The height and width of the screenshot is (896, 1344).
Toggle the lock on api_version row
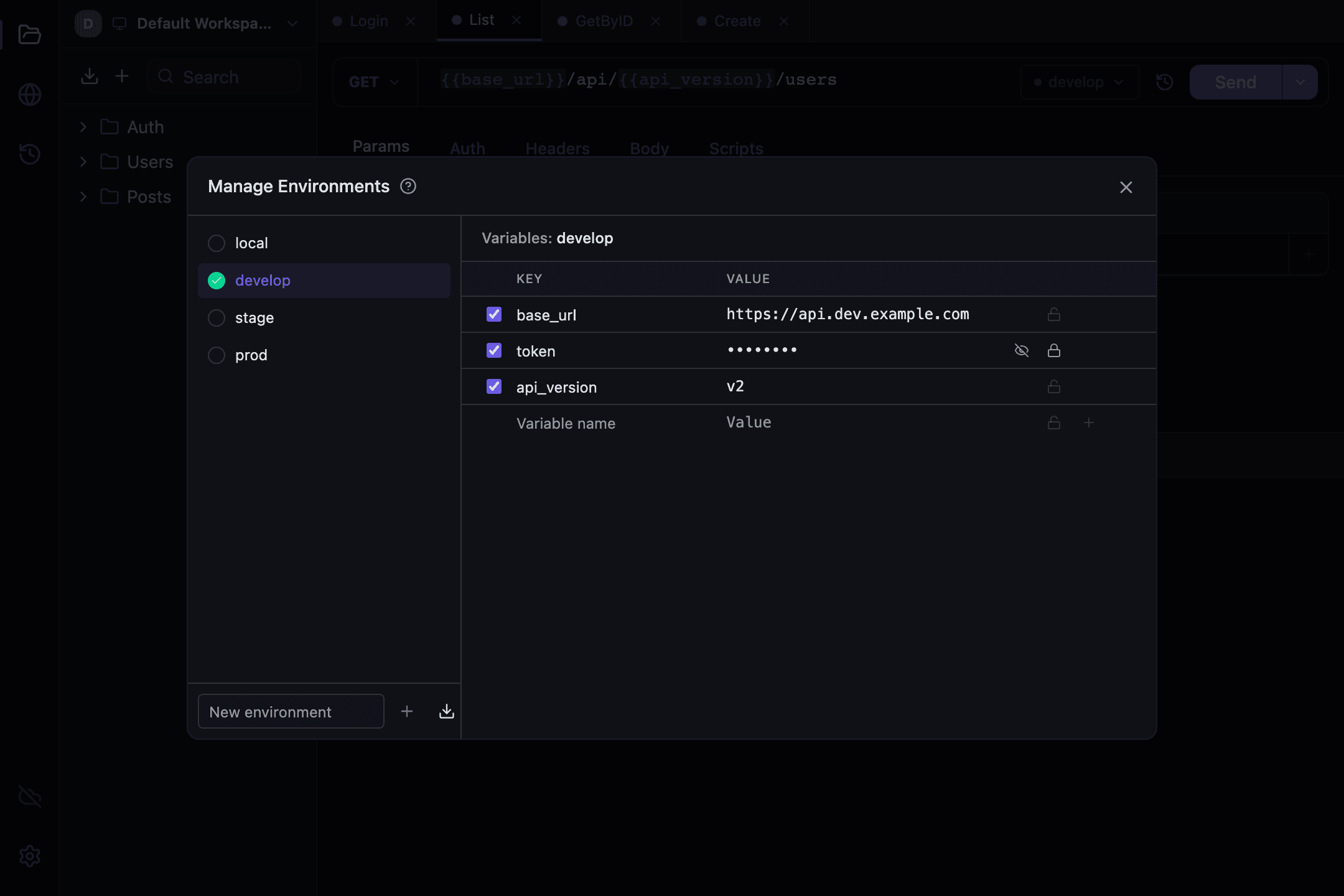point(1053,386)
